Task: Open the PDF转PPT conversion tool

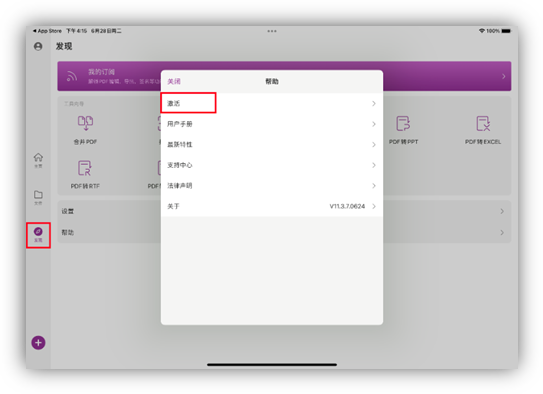Action: 403,130
